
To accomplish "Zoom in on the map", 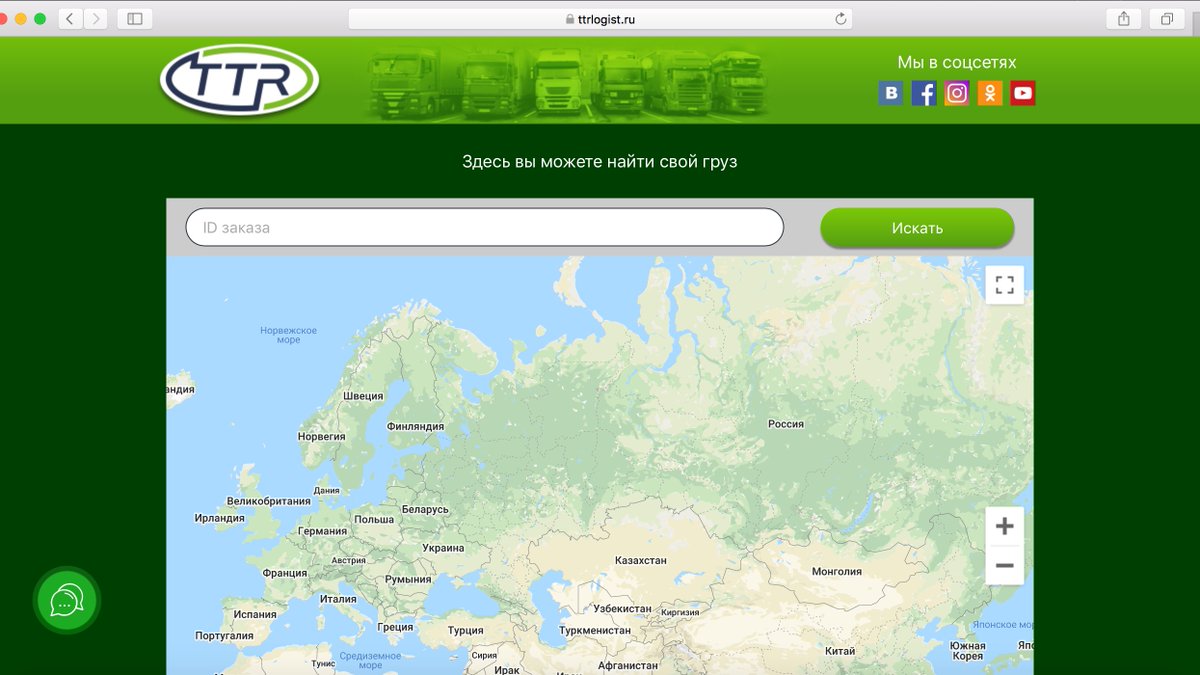I will point(1005,526).
